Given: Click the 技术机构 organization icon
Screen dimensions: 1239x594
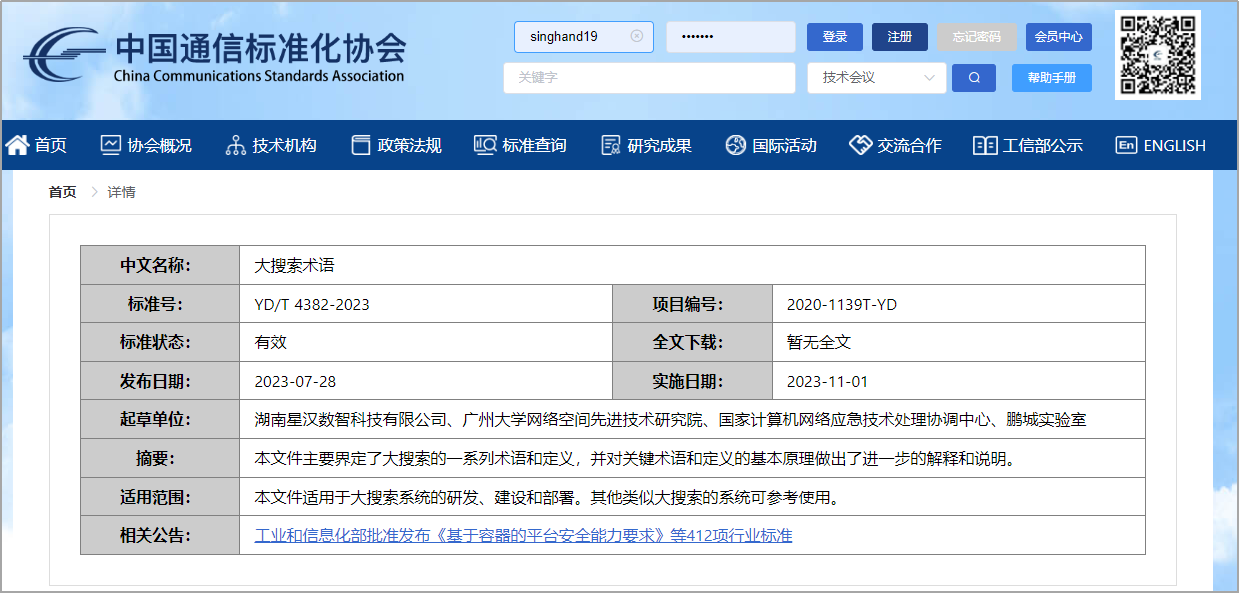Looking at the screenshot, I should (x=236, y=145).
